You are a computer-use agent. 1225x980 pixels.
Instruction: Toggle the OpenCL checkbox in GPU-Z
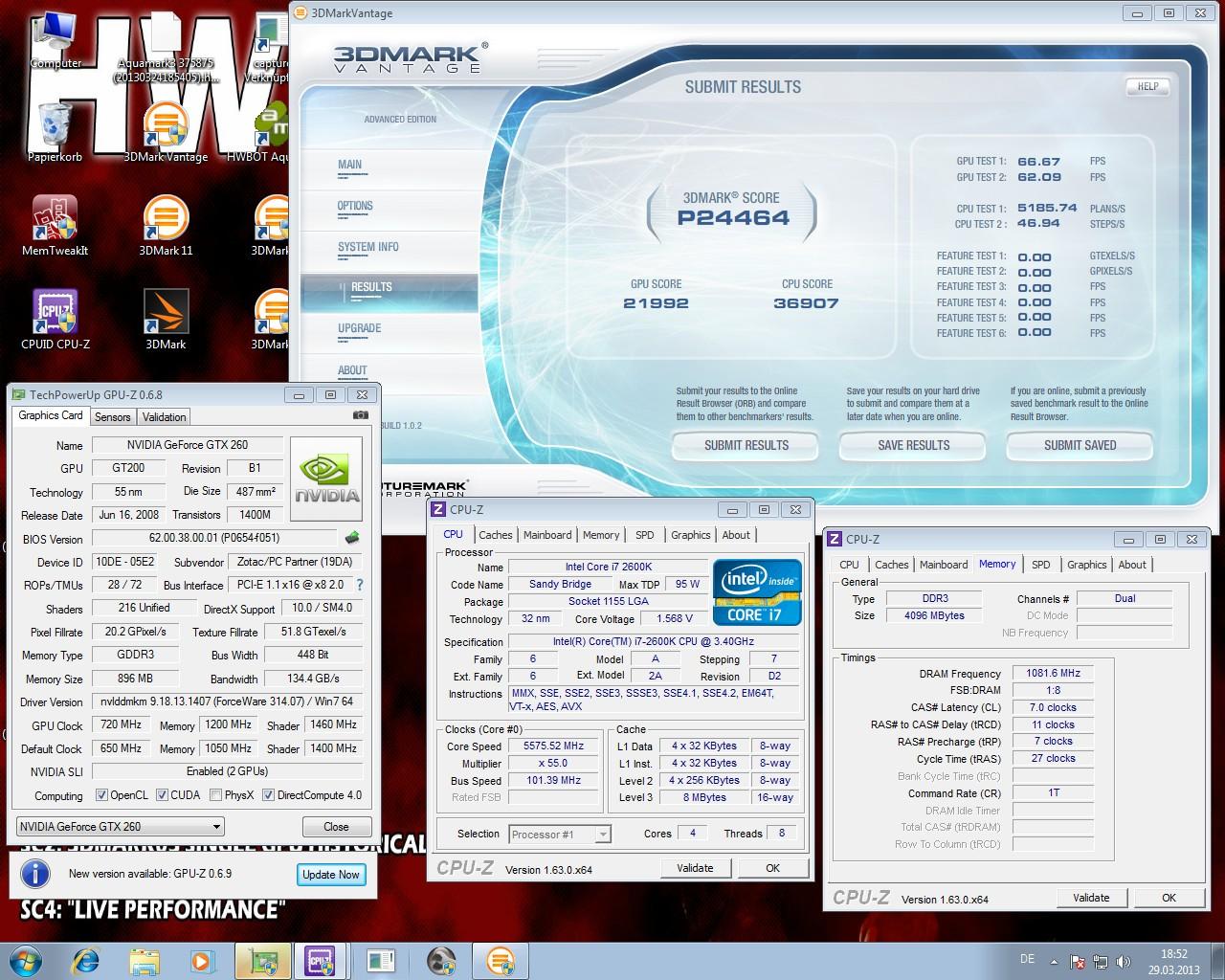(101, 795)
